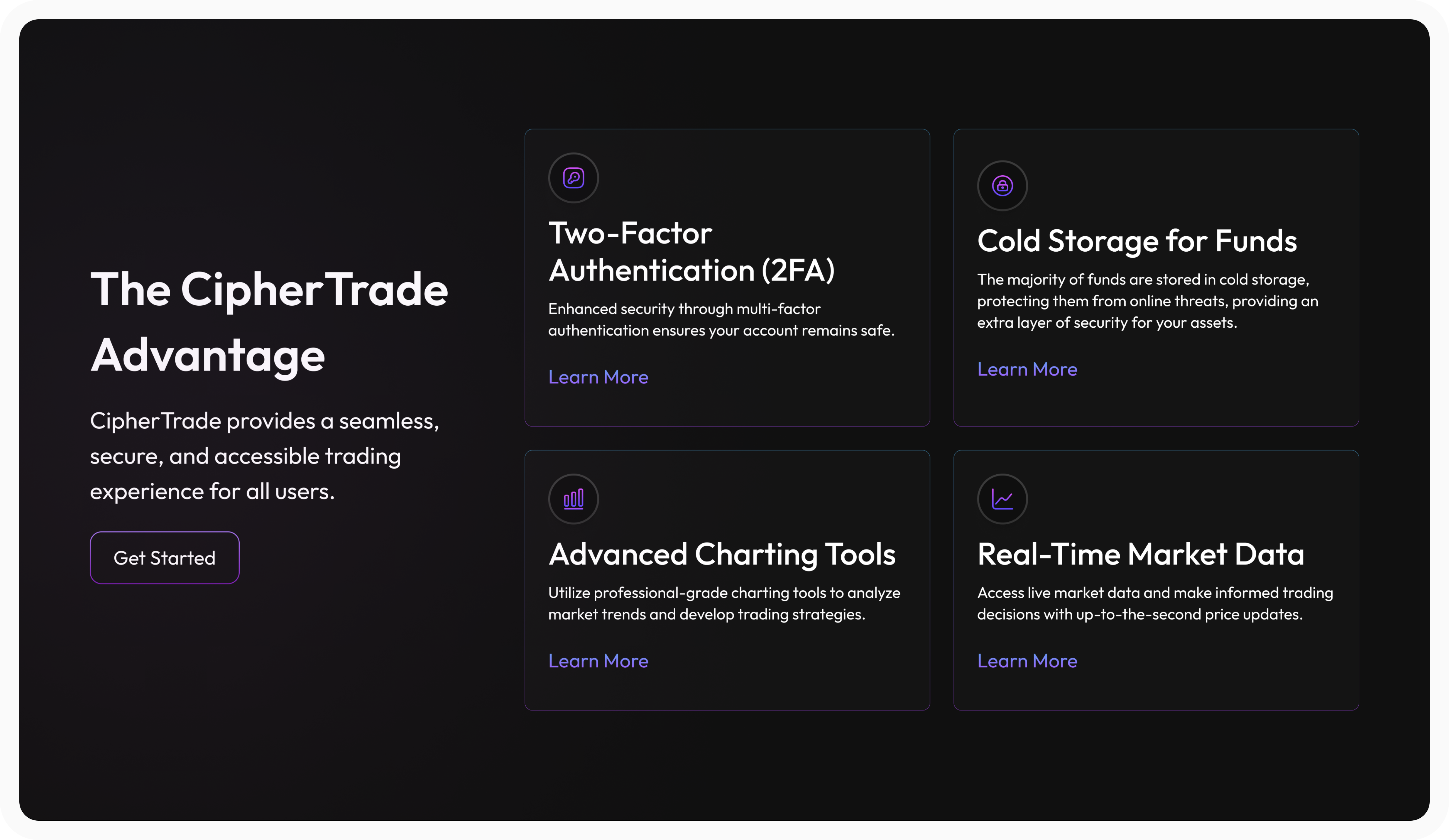The width and height of the screenshot is (1449, 840).
Task: Click the key icon on the Two-Factor Authentication card
Action: (x=573, y=178)
